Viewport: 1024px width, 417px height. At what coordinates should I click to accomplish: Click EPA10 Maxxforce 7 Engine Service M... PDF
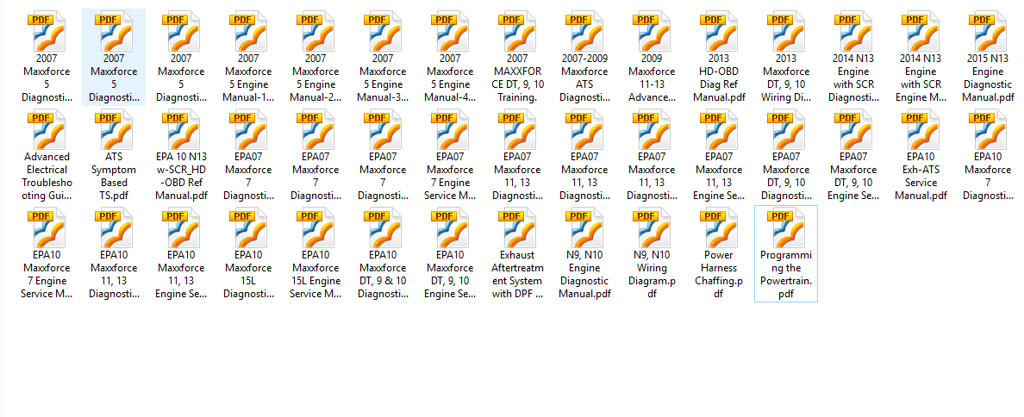[x=46, y=254]
